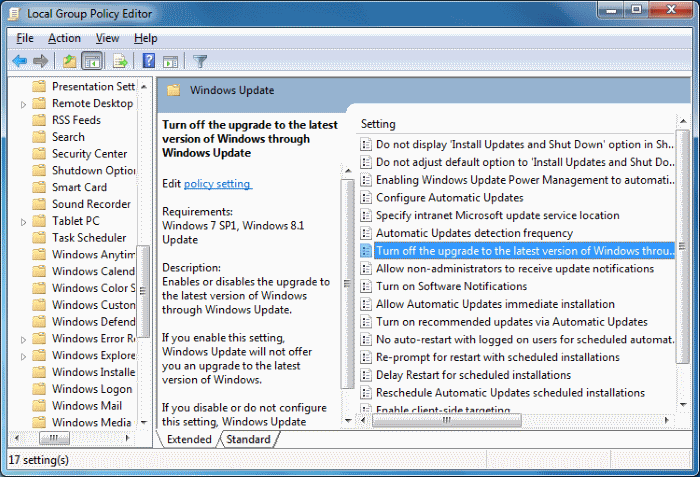Expand the Windows Explorer tree node
Screen dimensions: 700x477
23,356
